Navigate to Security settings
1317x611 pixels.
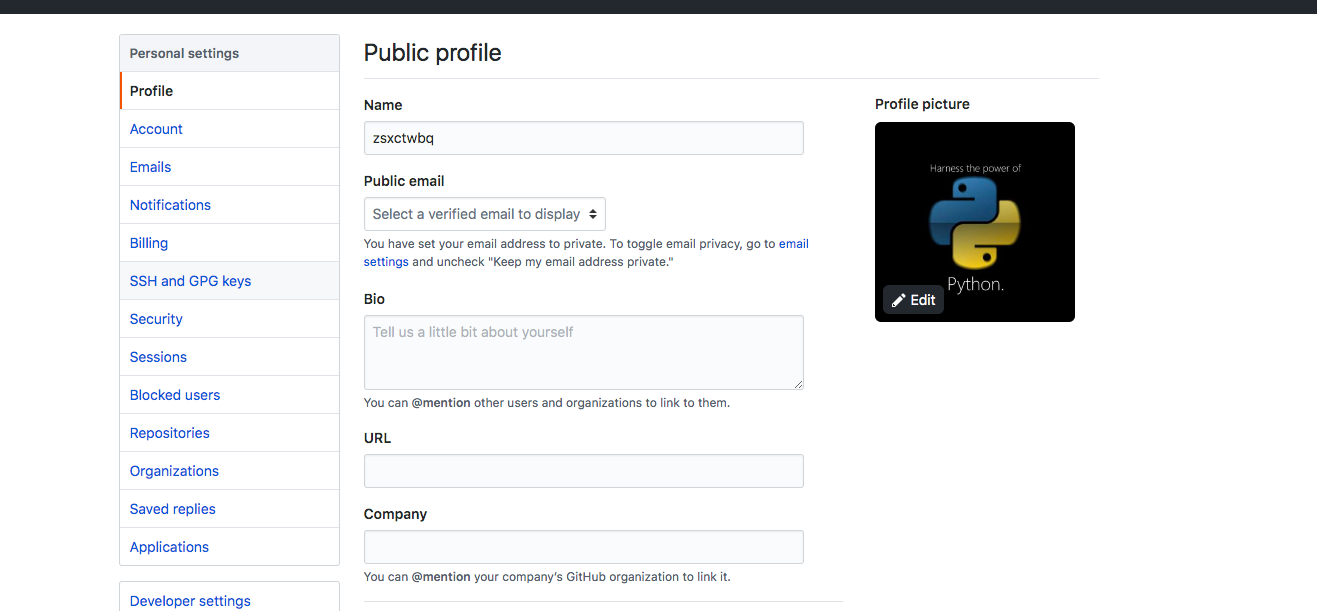pos(229,319)
